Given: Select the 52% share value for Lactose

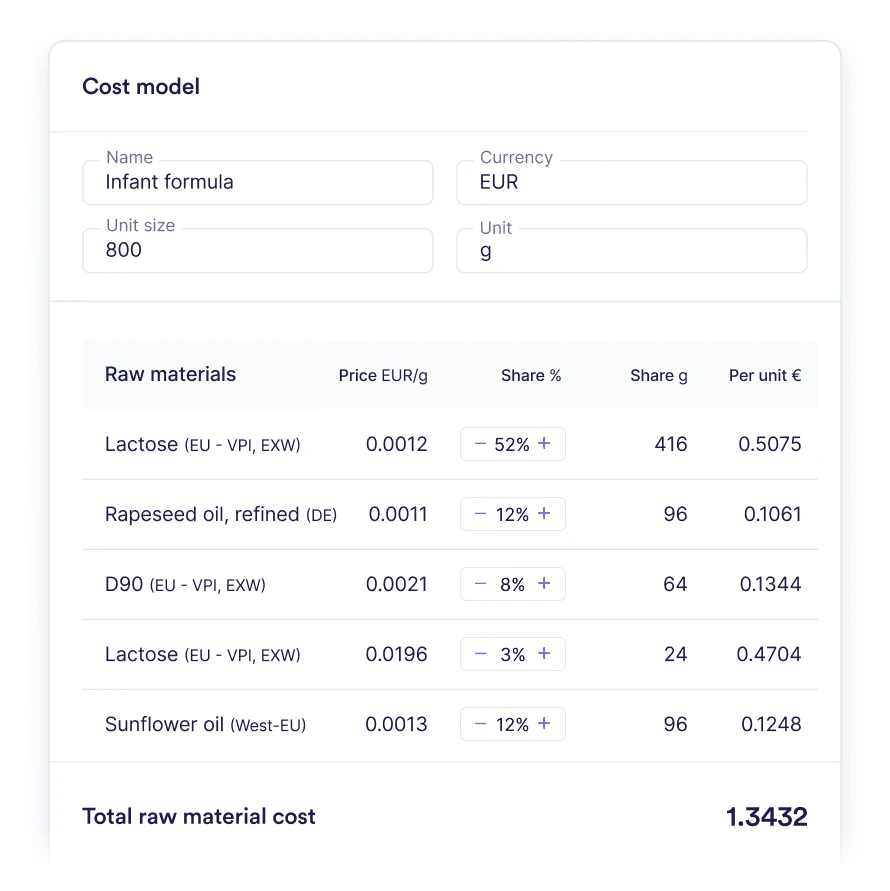Looking at the screenshot, I should tap(511, 444).
